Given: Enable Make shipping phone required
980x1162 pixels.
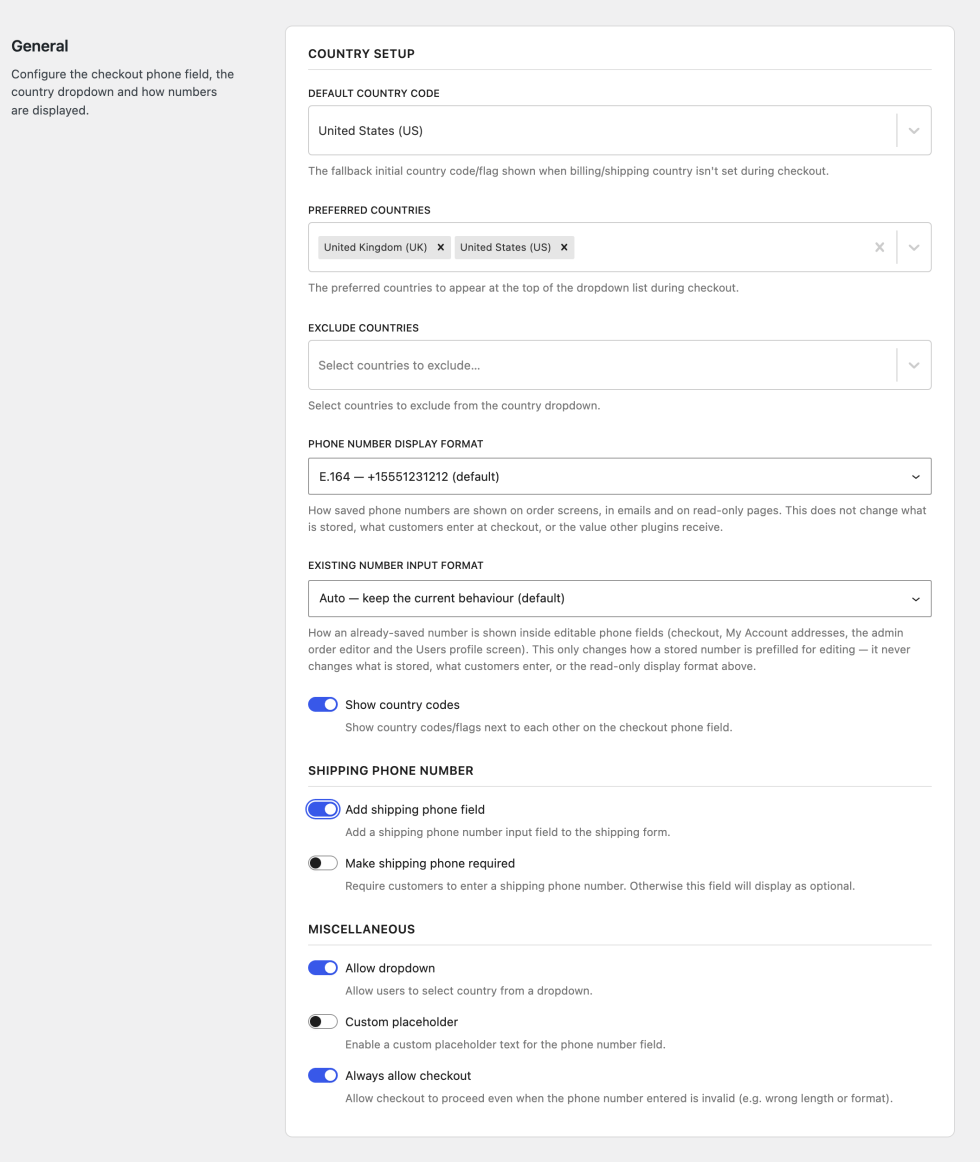Looking at the screenshot, I should [323, 863].
